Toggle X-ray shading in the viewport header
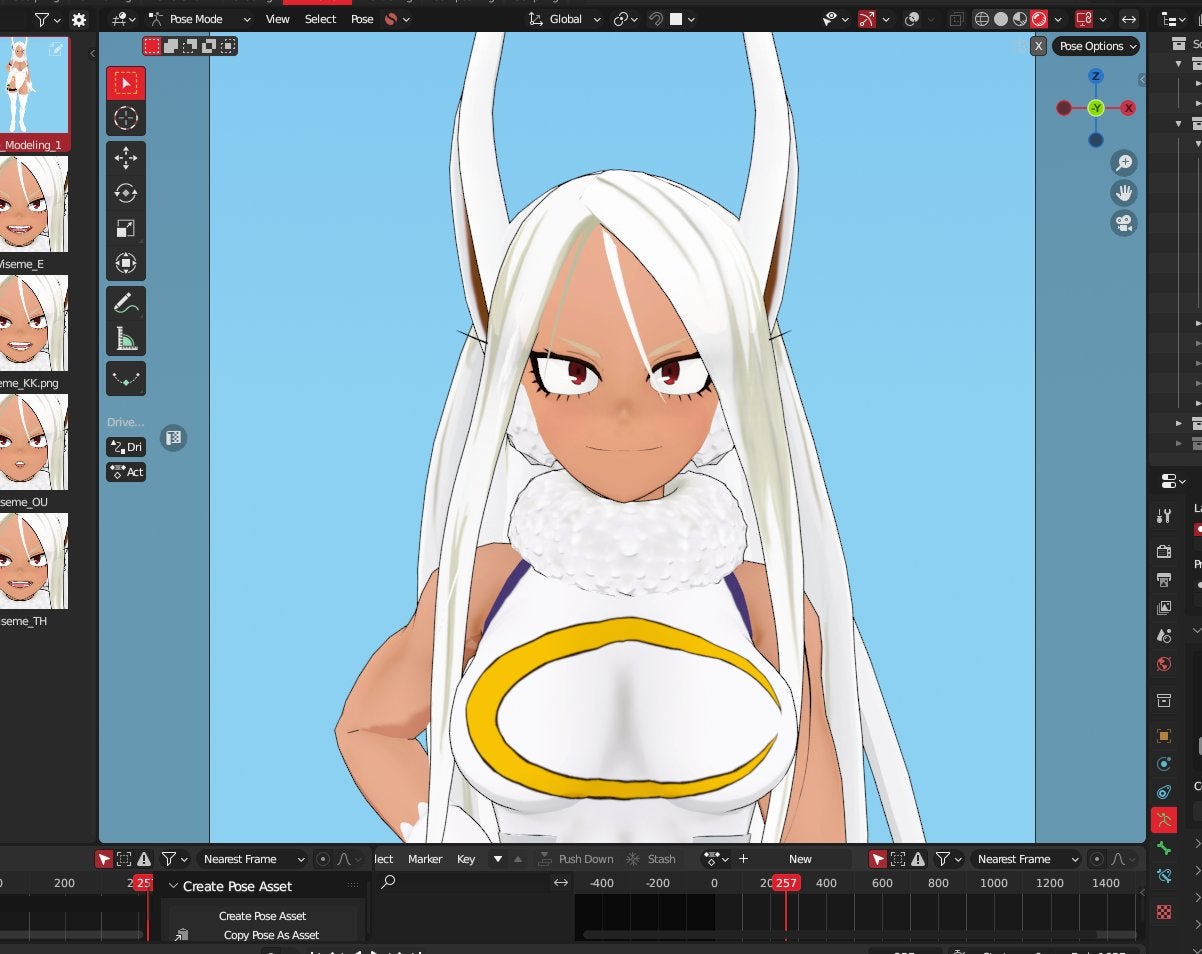The width and height of the screenshot is (1202, 954). click(957, 19)
